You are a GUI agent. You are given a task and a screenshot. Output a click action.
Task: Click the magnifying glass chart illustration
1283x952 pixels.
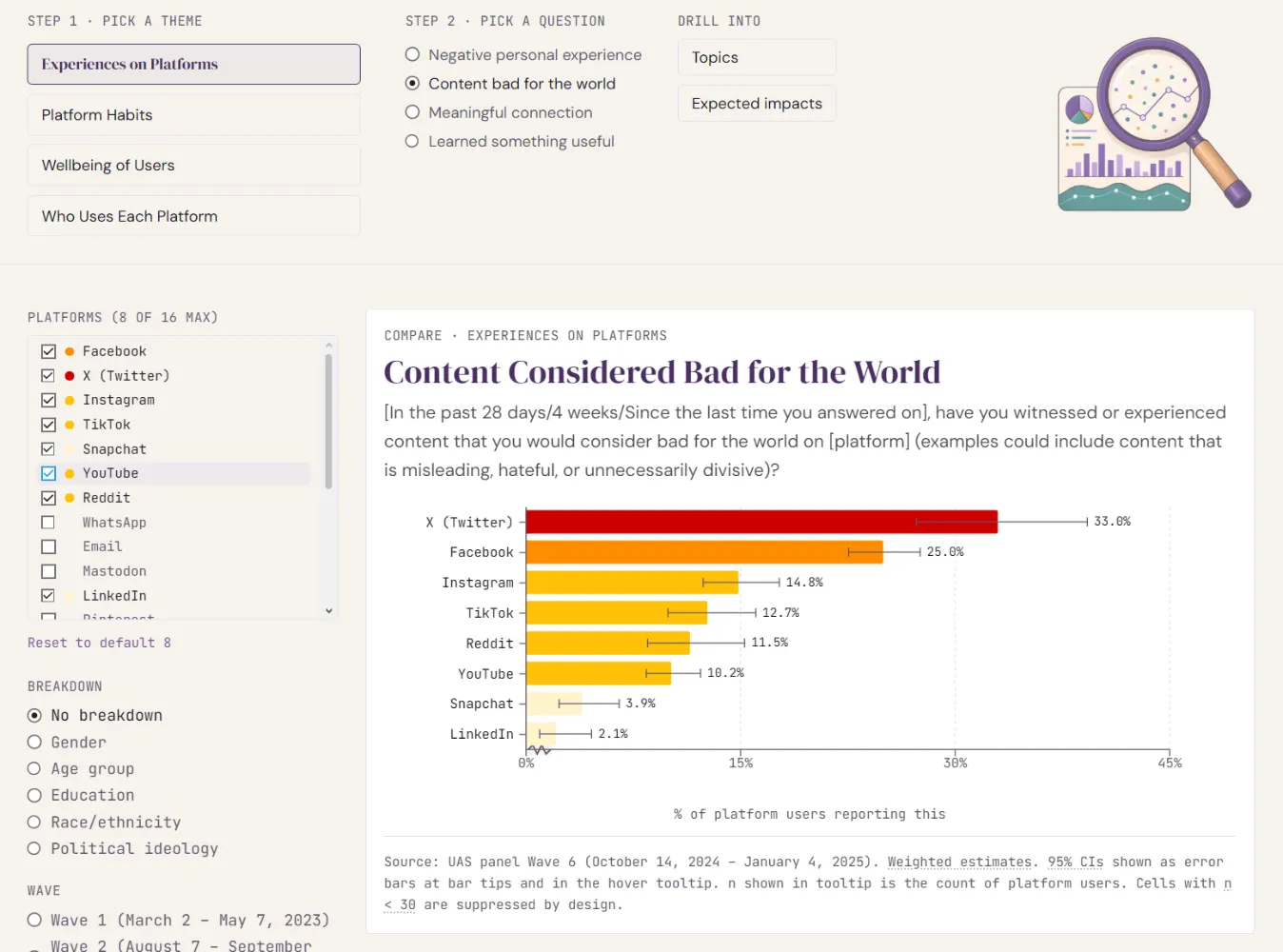coord(1155,125)
